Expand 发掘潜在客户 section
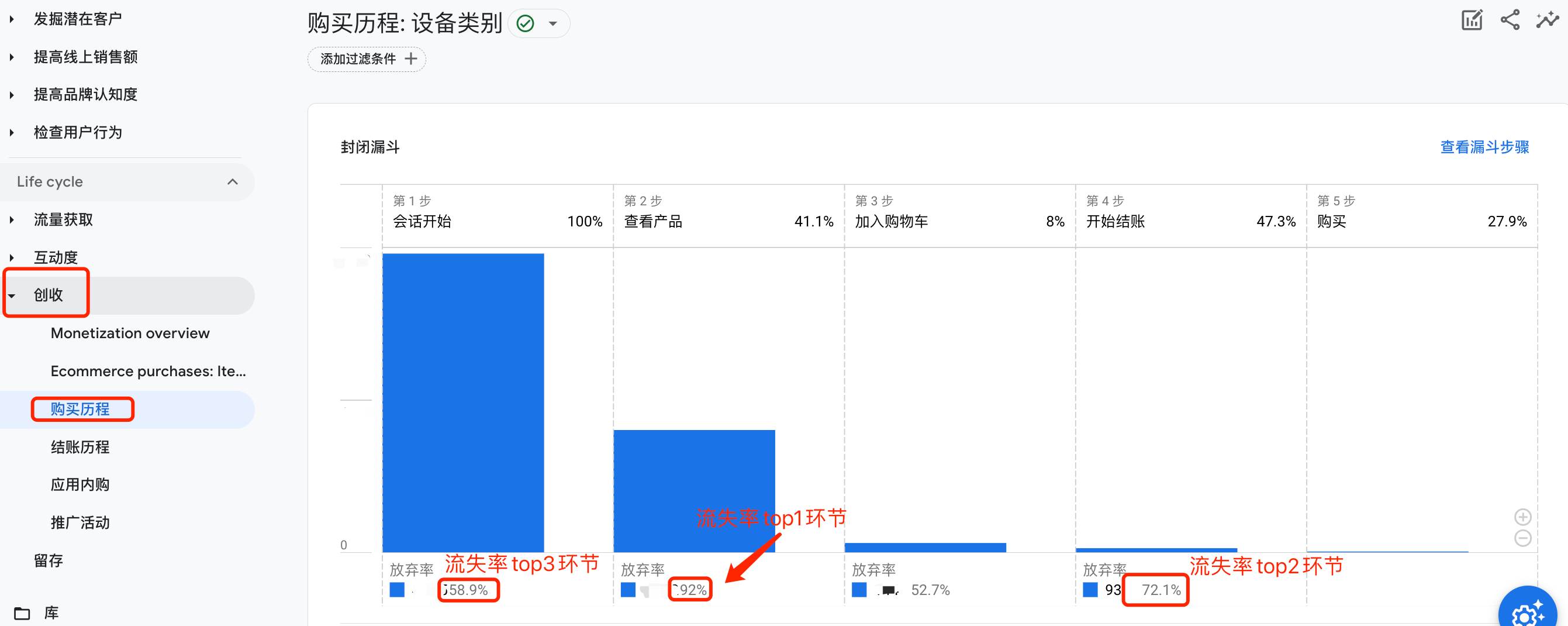 tap(12, 19)
